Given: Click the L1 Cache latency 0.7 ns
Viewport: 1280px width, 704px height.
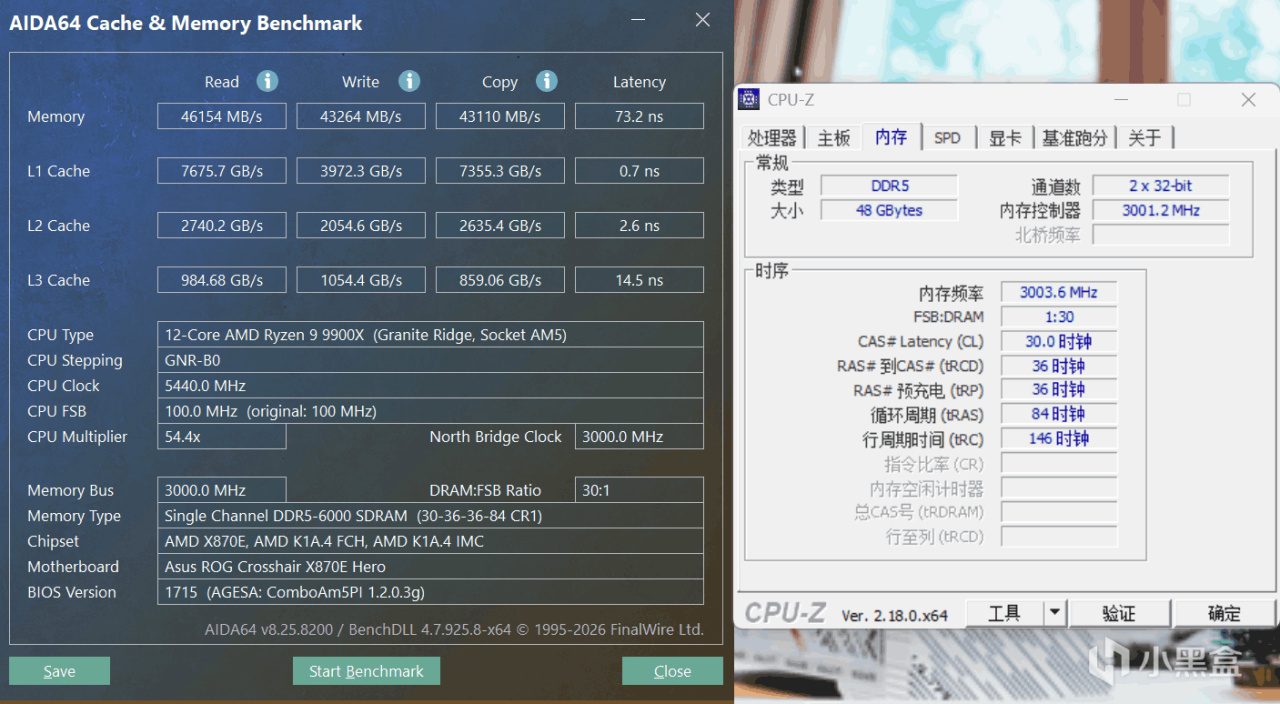Looking at the screenshot, I should [639, 171].
